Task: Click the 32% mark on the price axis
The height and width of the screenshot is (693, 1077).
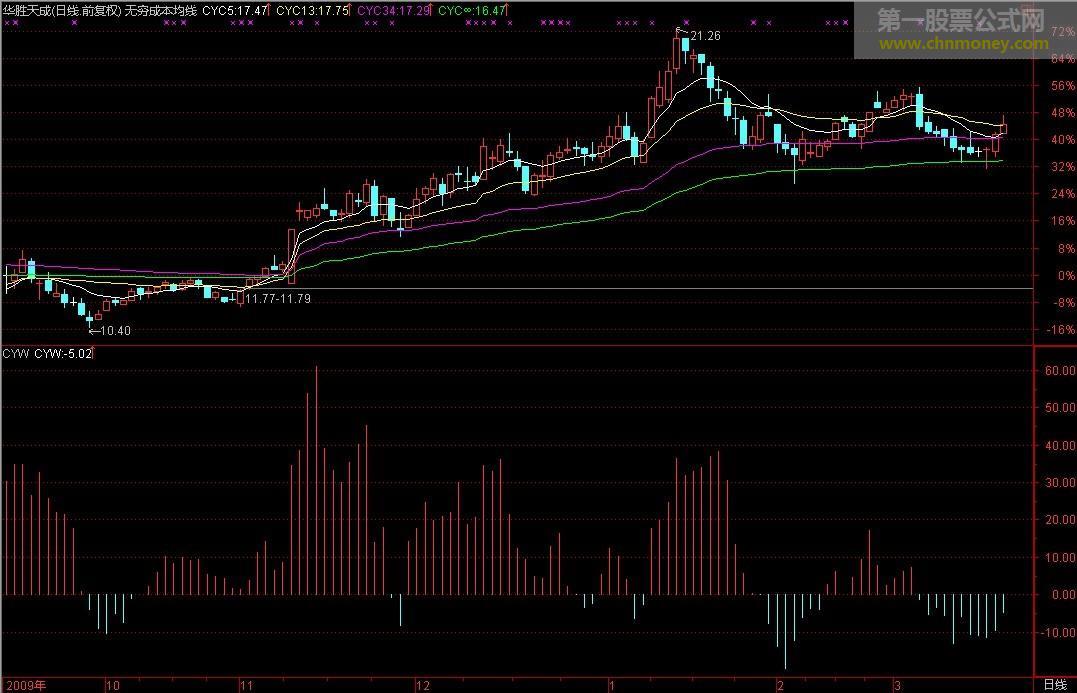Action: tap(1062, 167)
